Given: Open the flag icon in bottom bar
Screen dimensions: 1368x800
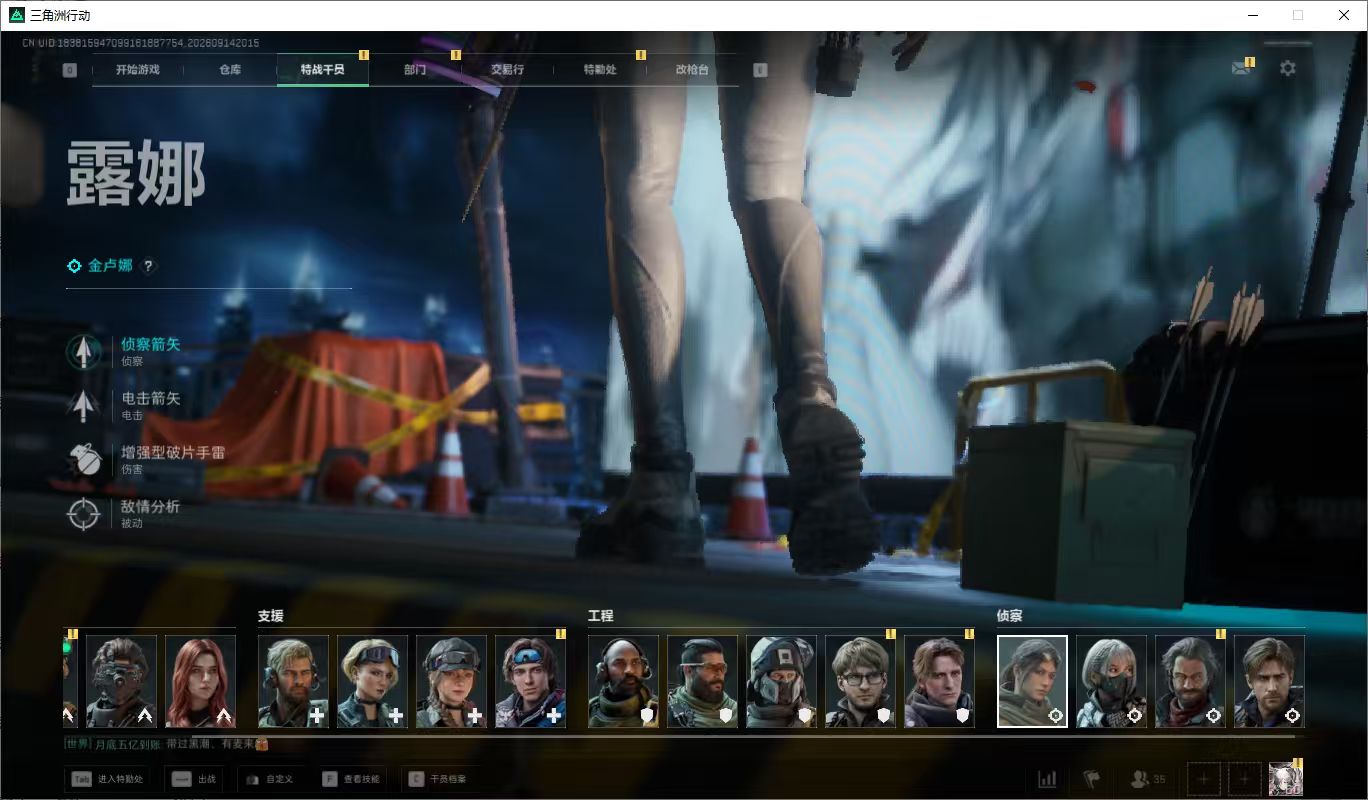Looking at the screenshot, I should tap(1091, 778).
